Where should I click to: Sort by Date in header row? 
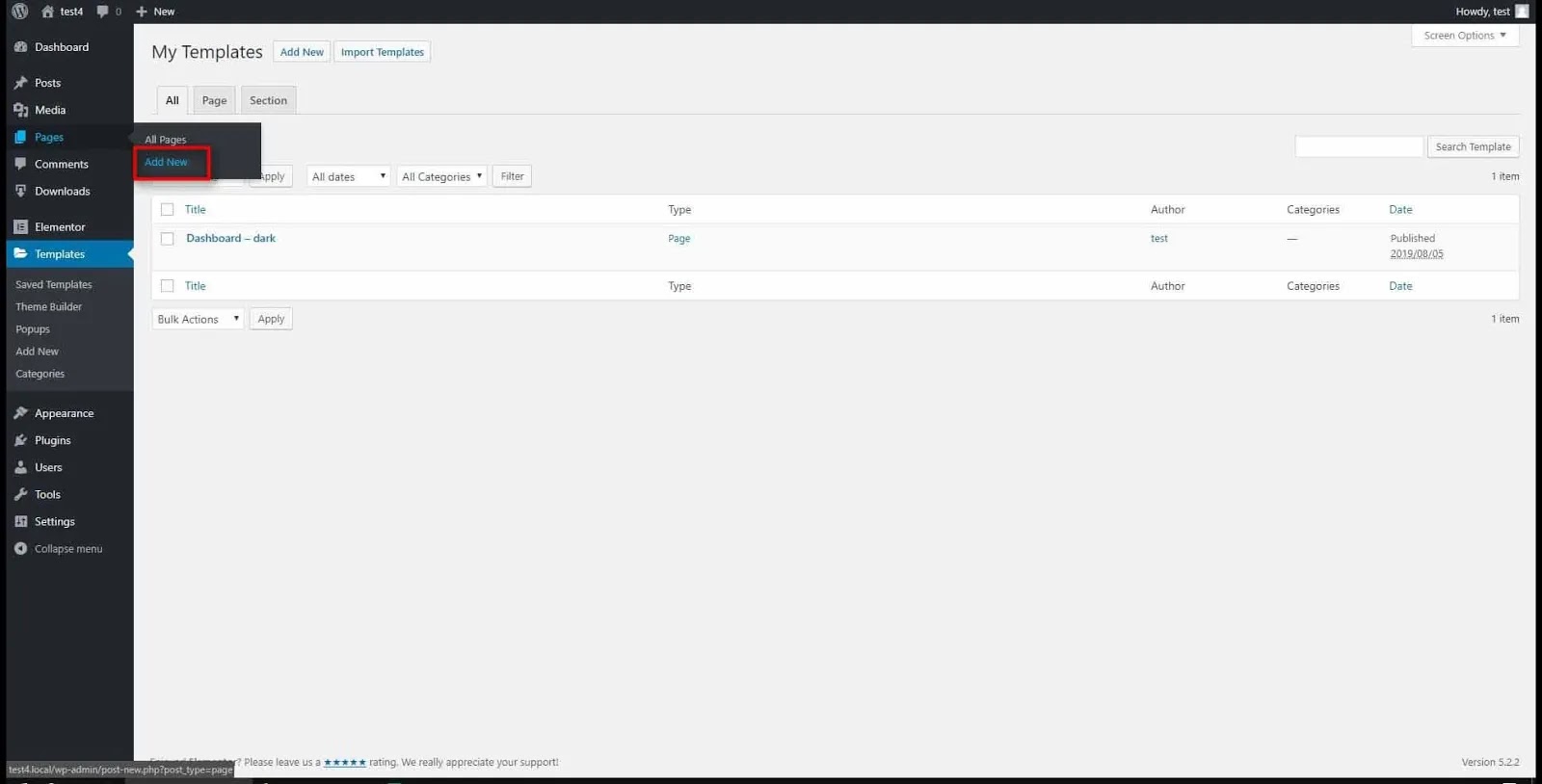click(x=1400, y=209)
